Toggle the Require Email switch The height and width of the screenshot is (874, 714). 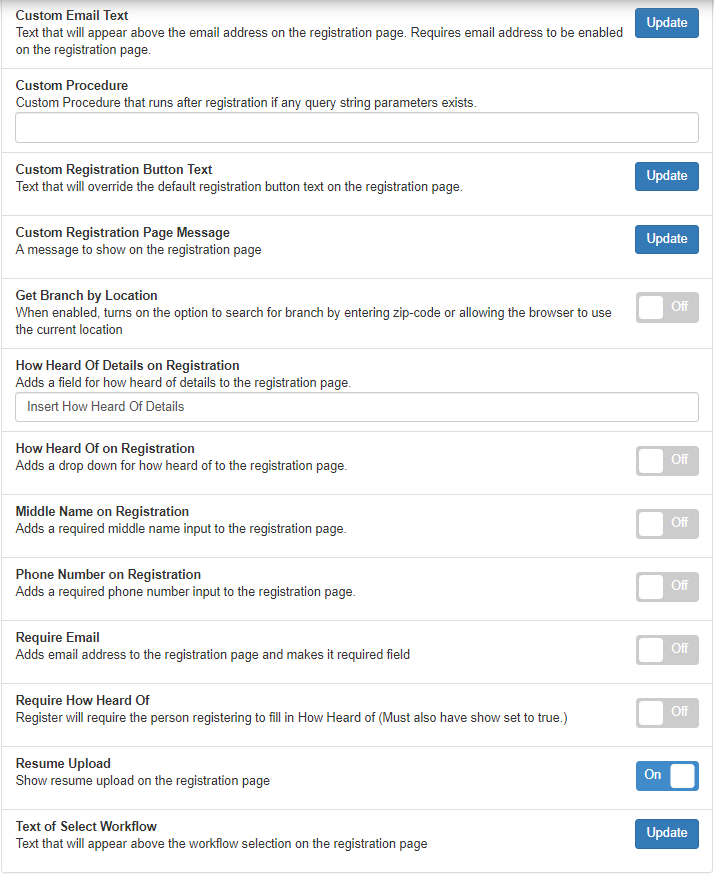(667, 649)
